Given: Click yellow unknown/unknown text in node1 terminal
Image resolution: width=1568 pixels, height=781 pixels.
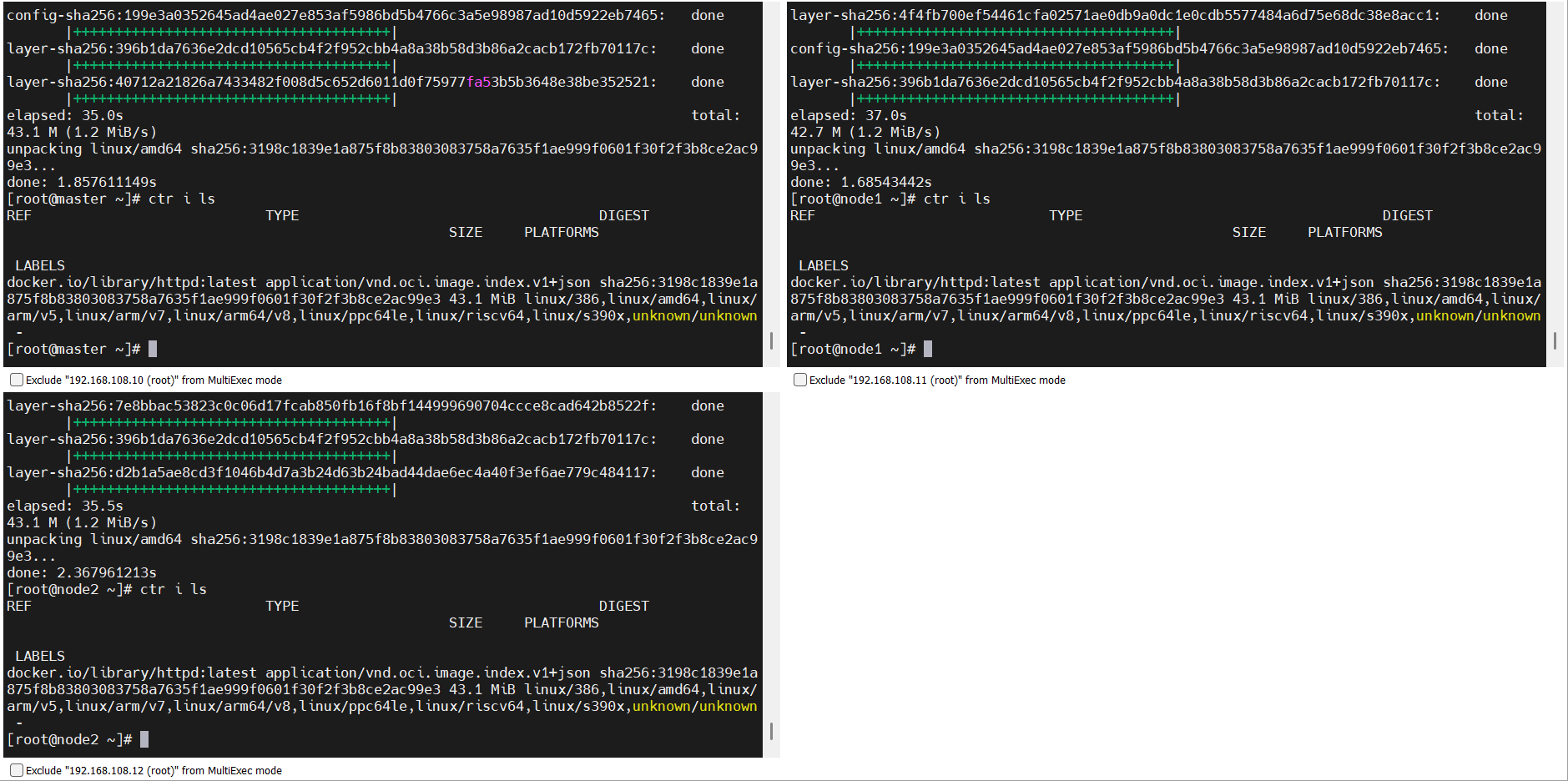Looking at the screenshot, I should click(x=1479, y=315).
